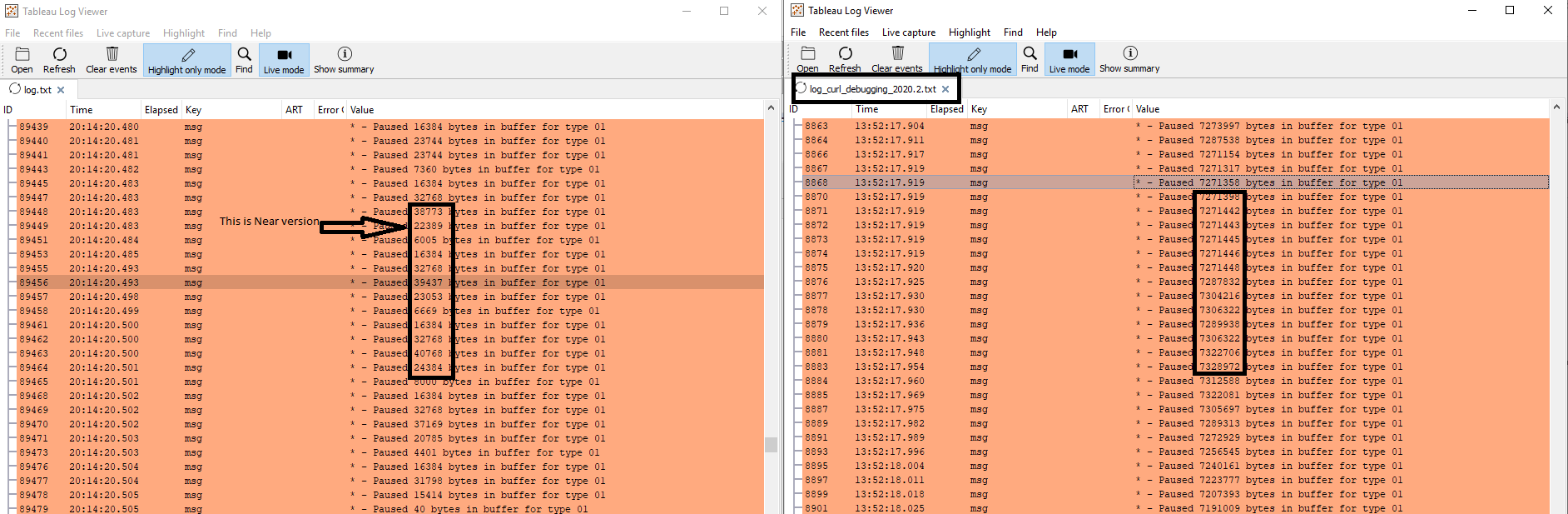Select log row with ID 8885
This screenshot has height=514, width=1568.
point(1175,396)
